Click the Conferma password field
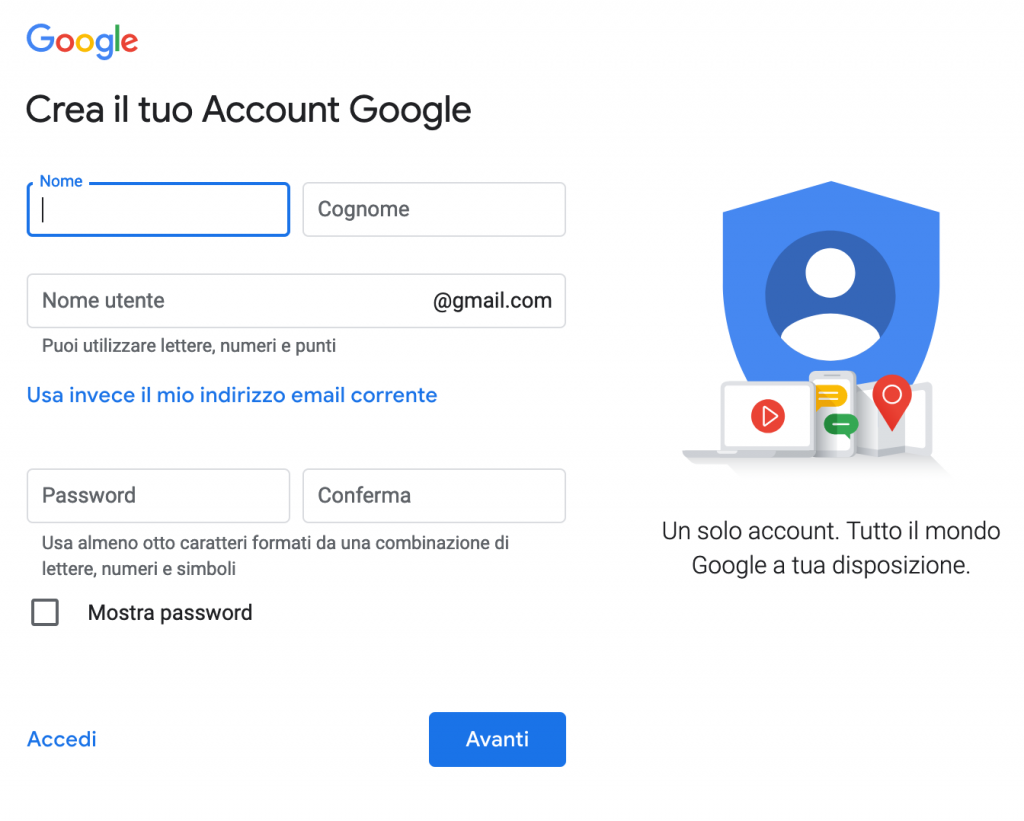Image resolution: width=1024 pixels, height=821 pixels. (x=434, y=496)
